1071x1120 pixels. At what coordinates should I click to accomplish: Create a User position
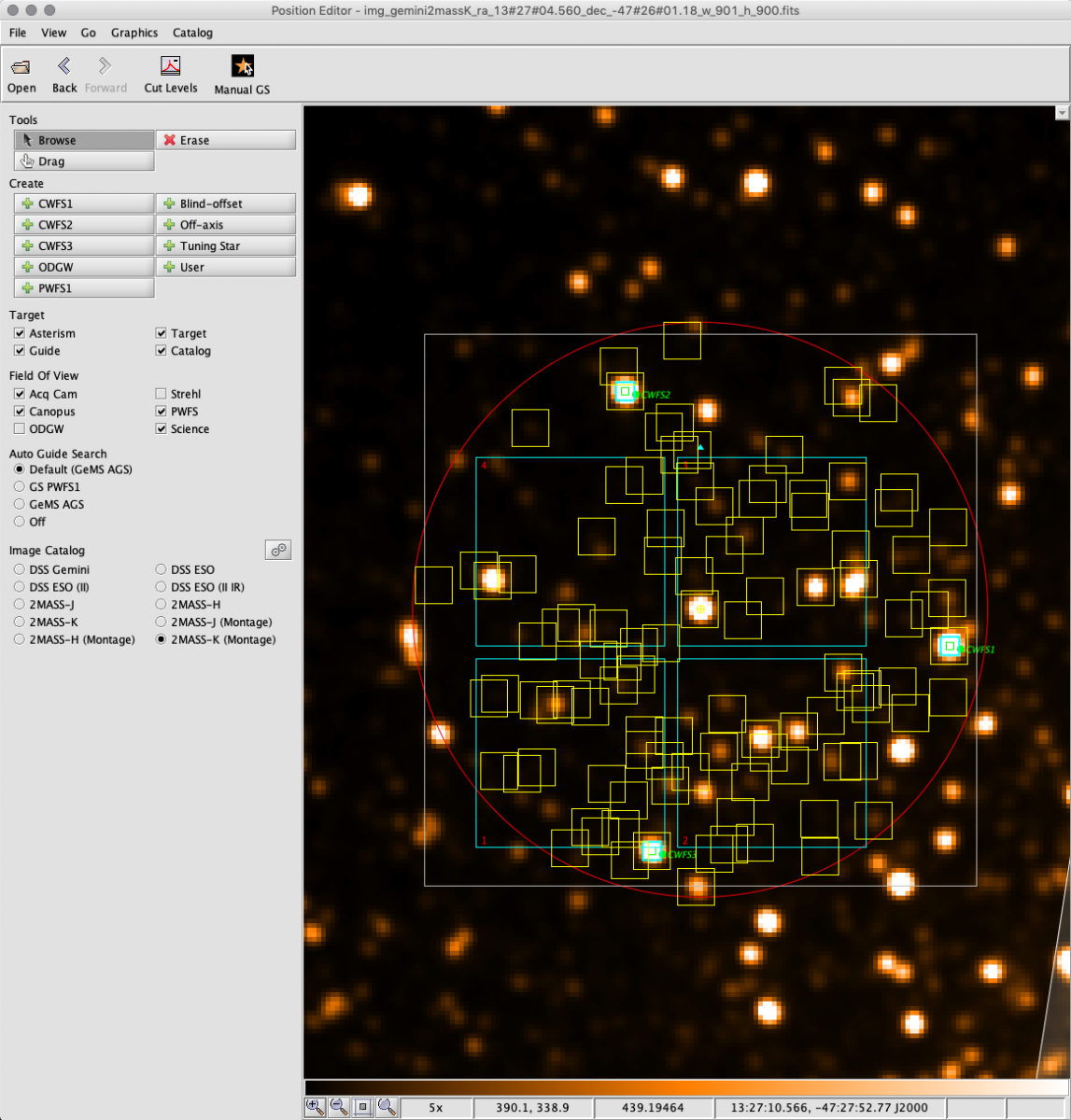(226, 267)
